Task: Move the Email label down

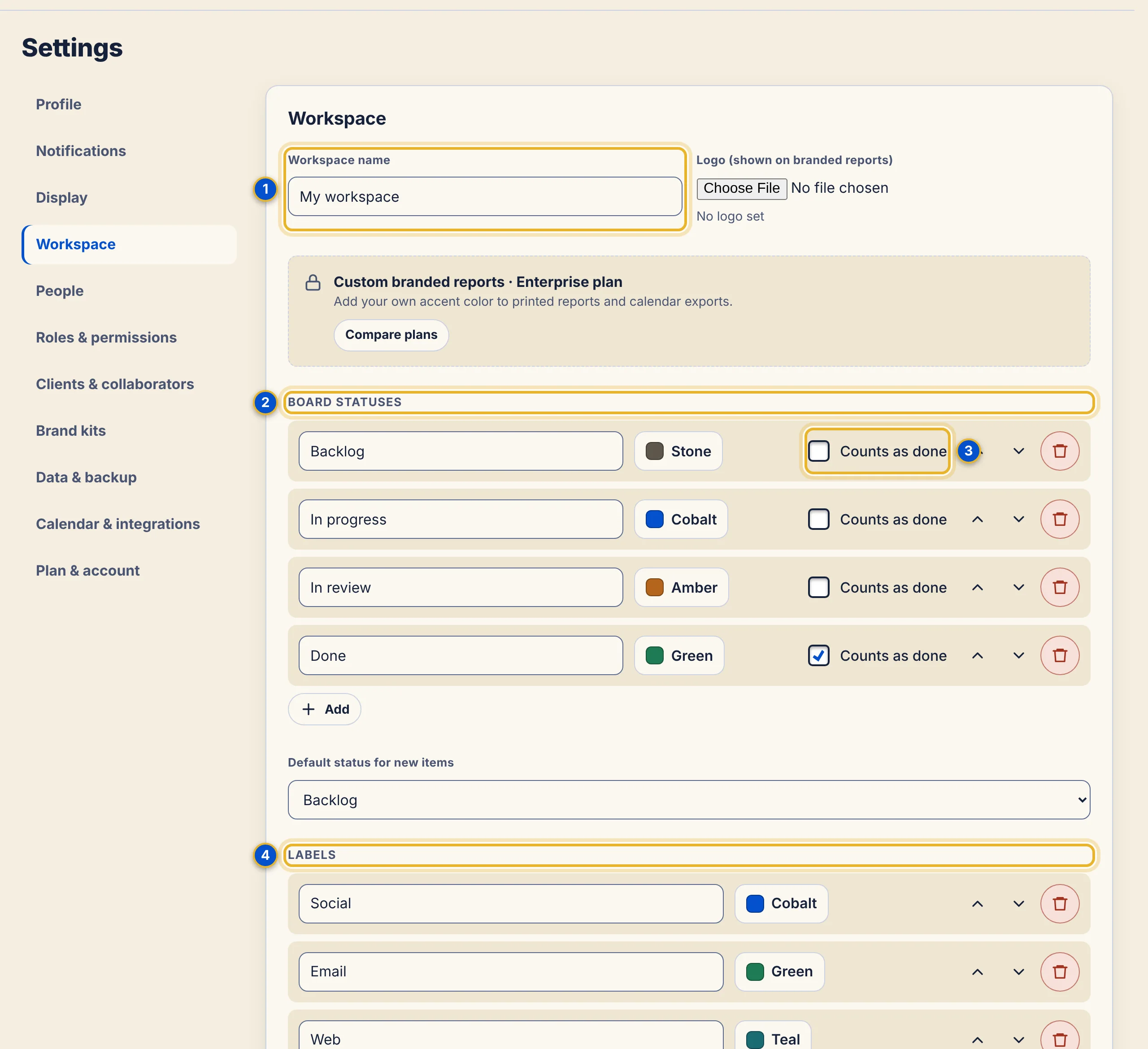Action: [1019, 971]
